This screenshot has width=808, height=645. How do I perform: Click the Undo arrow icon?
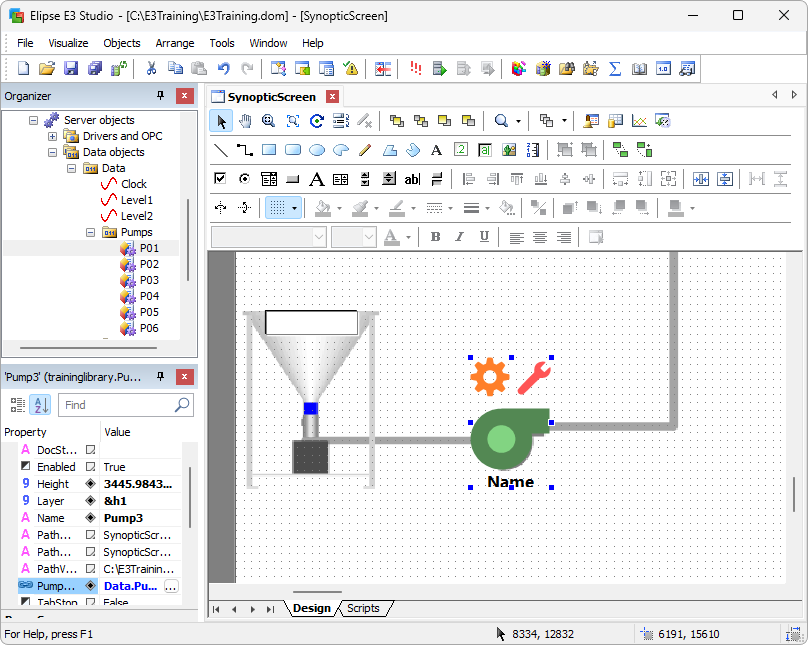pos(223,69)
